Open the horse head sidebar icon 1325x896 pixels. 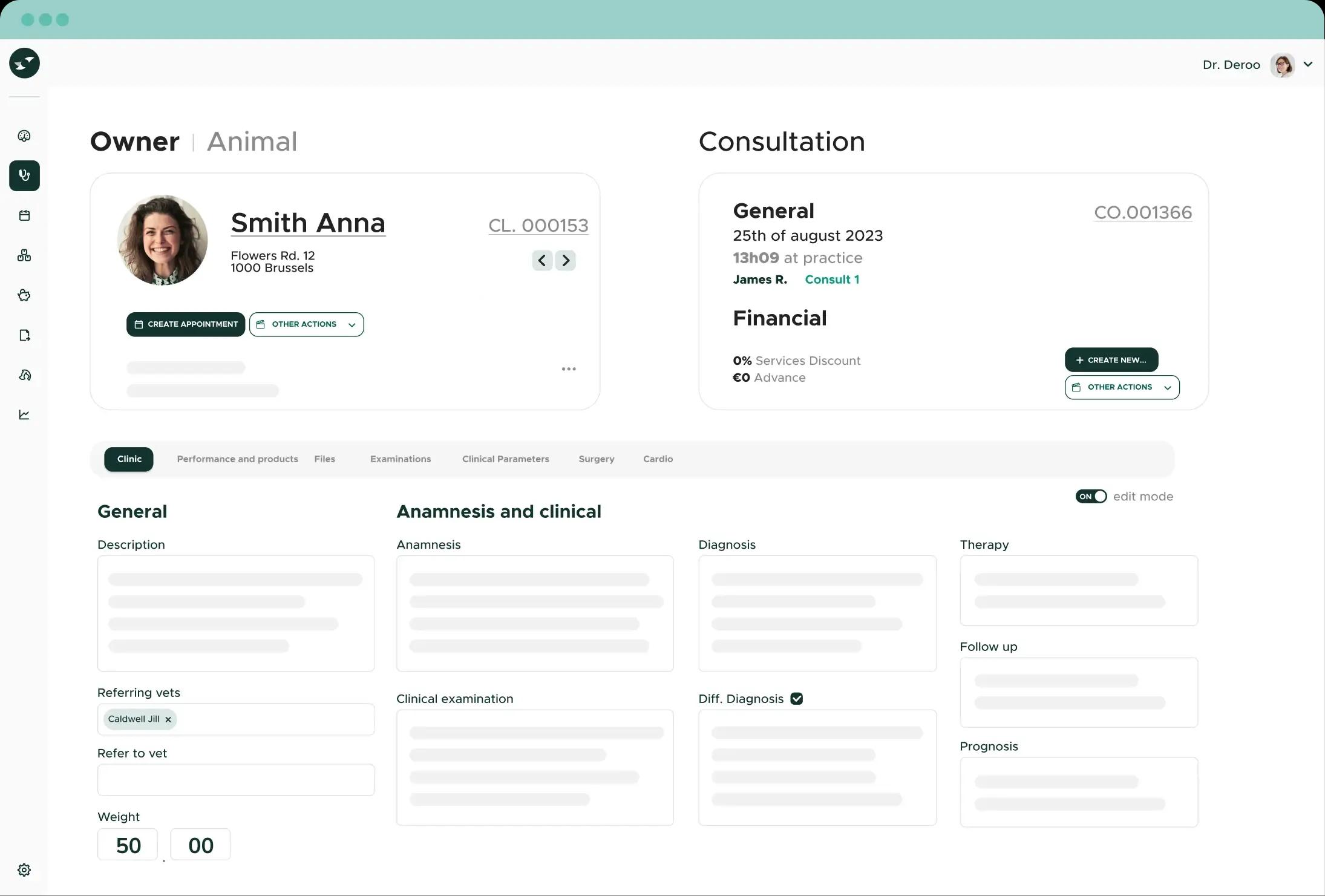[x=24, y=375]
